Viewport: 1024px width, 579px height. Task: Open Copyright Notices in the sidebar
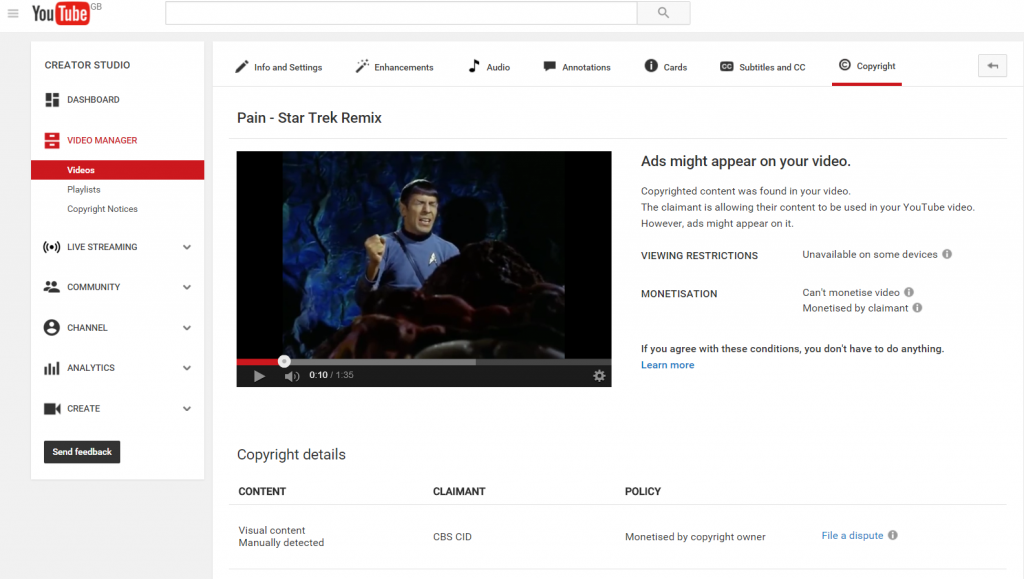click(x=103, y=209)
